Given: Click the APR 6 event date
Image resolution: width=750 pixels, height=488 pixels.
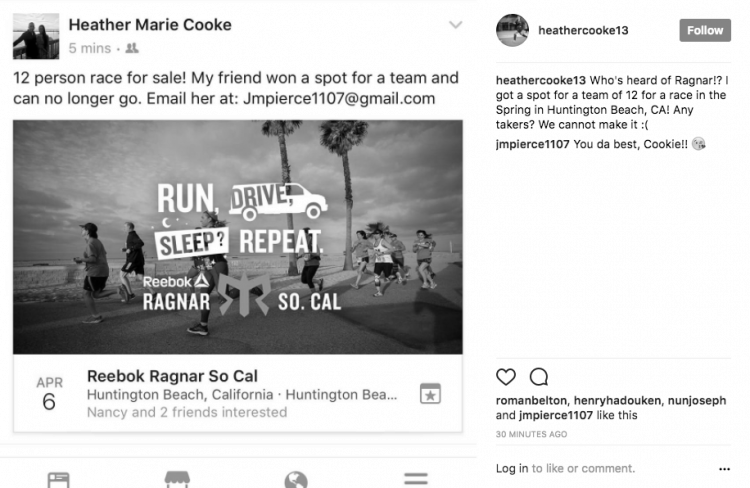Looking at the screenshot, I should (x=49, y=393).
